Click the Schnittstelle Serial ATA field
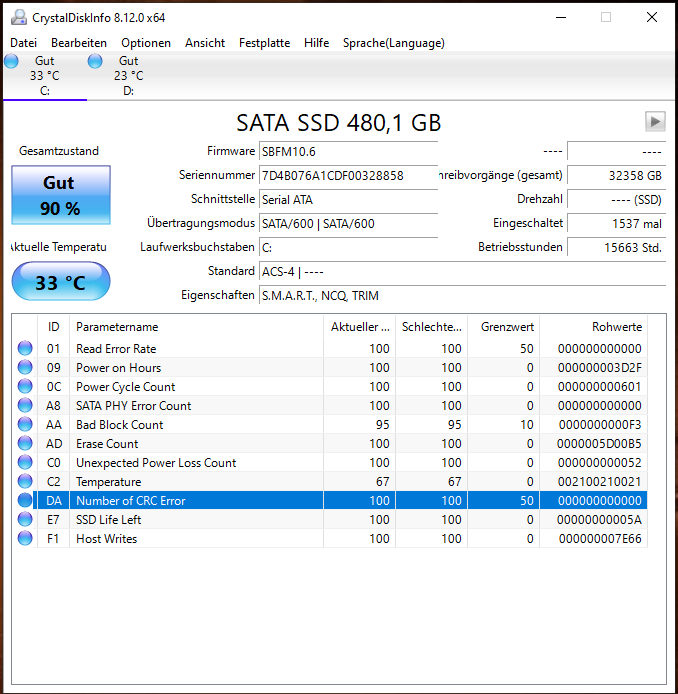Image resolution: width=678 pixels, height=694 pixels. coord(348,200)
